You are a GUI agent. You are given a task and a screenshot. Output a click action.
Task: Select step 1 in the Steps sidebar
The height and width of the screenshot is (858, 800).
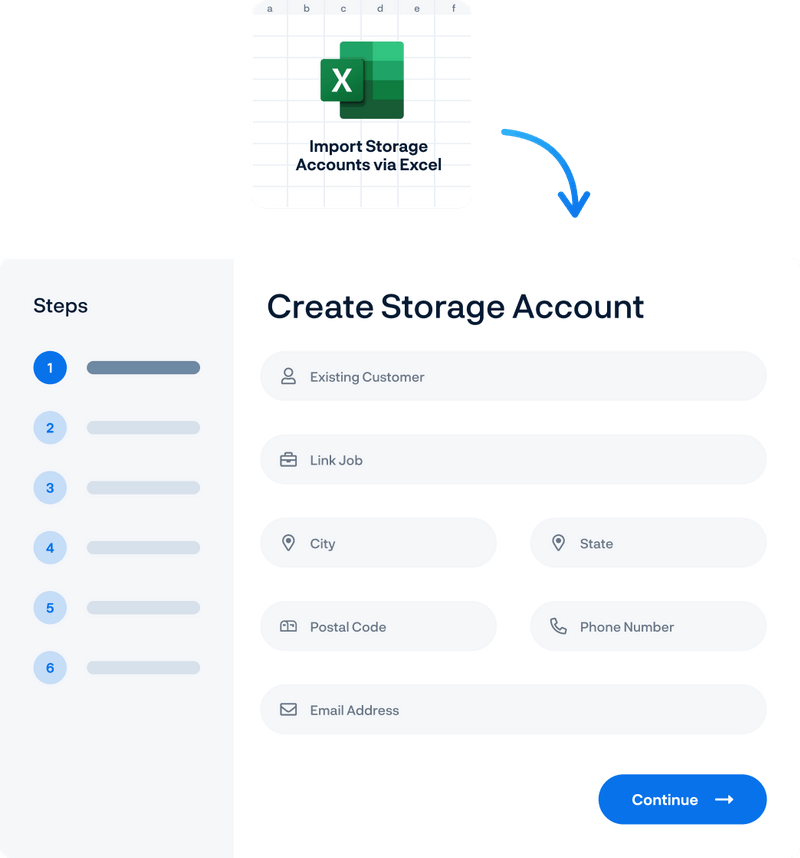pyautogui.click(x=50, y=367)
